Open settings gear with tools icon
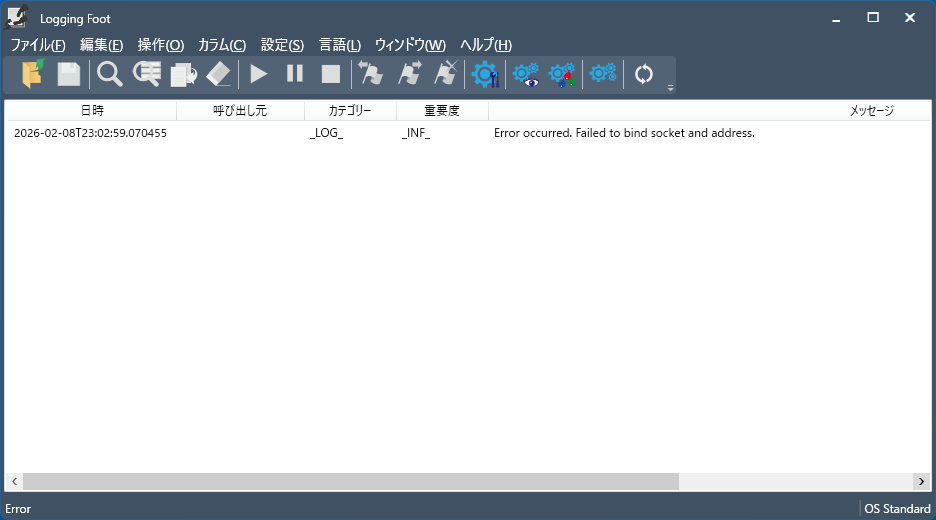The image size is (936, 520). 485,74
